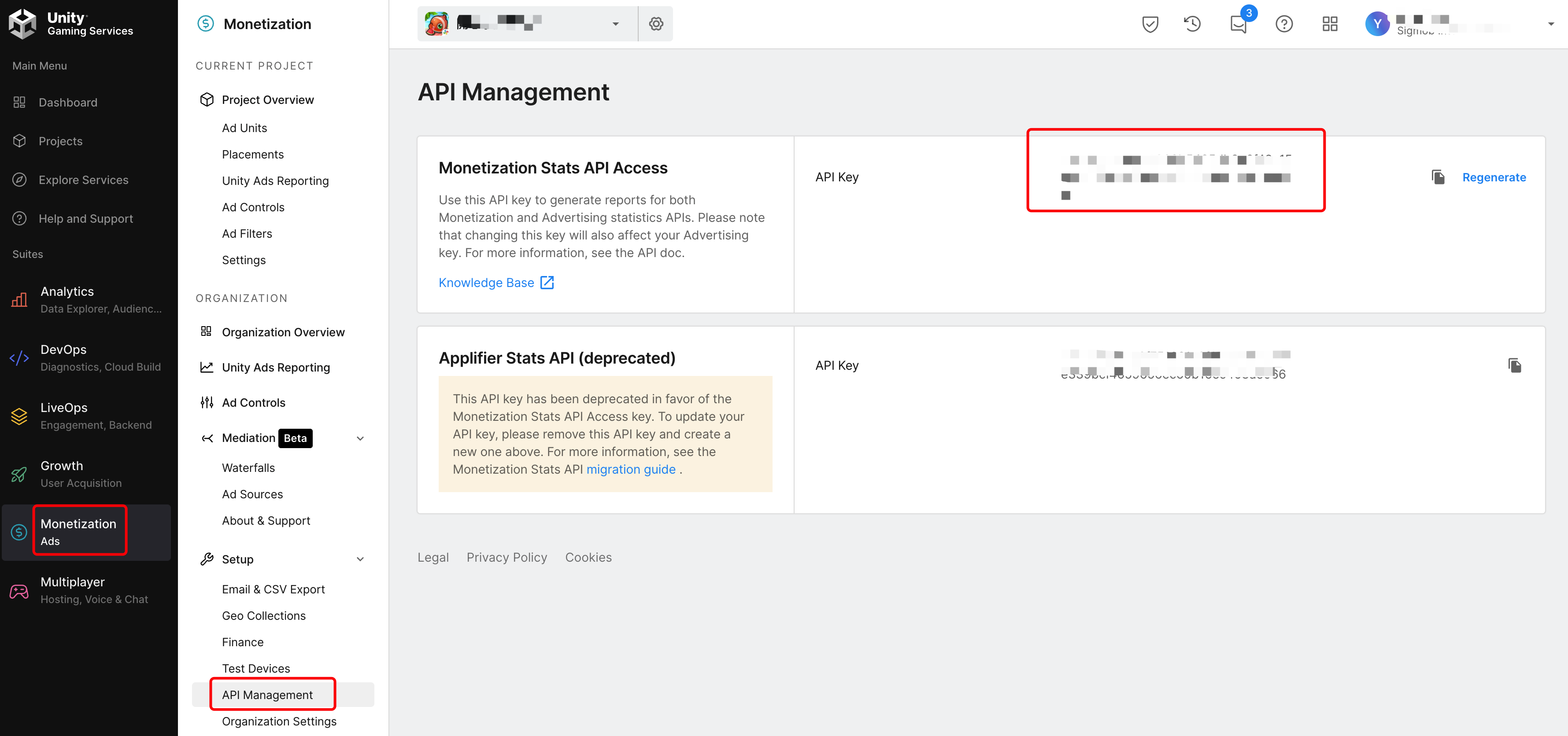Collapse the Setup section chevron
The height and width of the screenshot is (736, 1568).
pos(360,559)
